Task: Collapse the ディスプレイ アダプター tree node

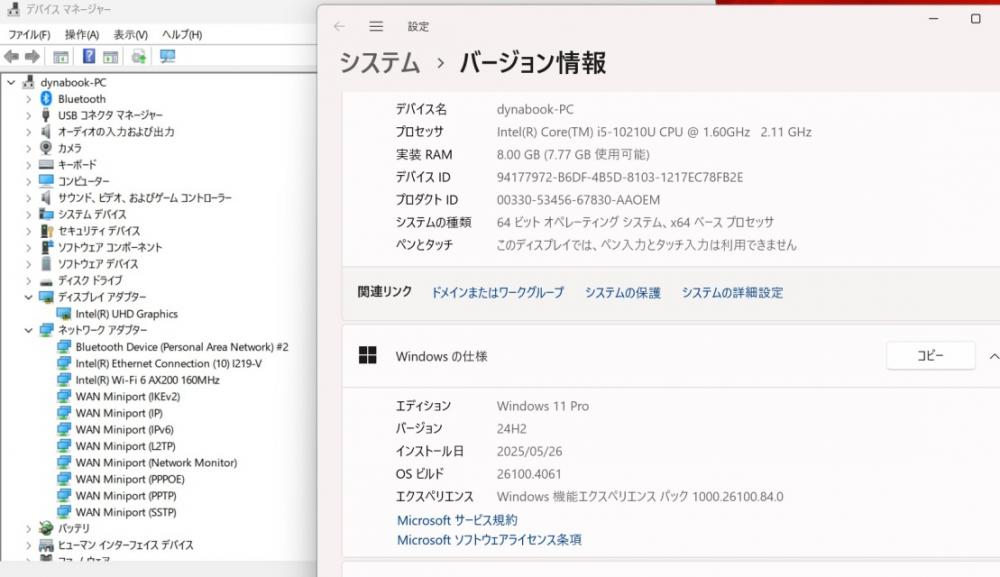Action: (28, 297)
